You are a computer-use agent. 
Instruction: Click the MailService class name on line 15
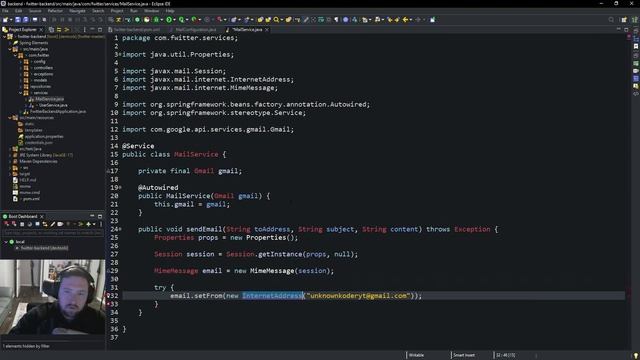click(196, 154)
